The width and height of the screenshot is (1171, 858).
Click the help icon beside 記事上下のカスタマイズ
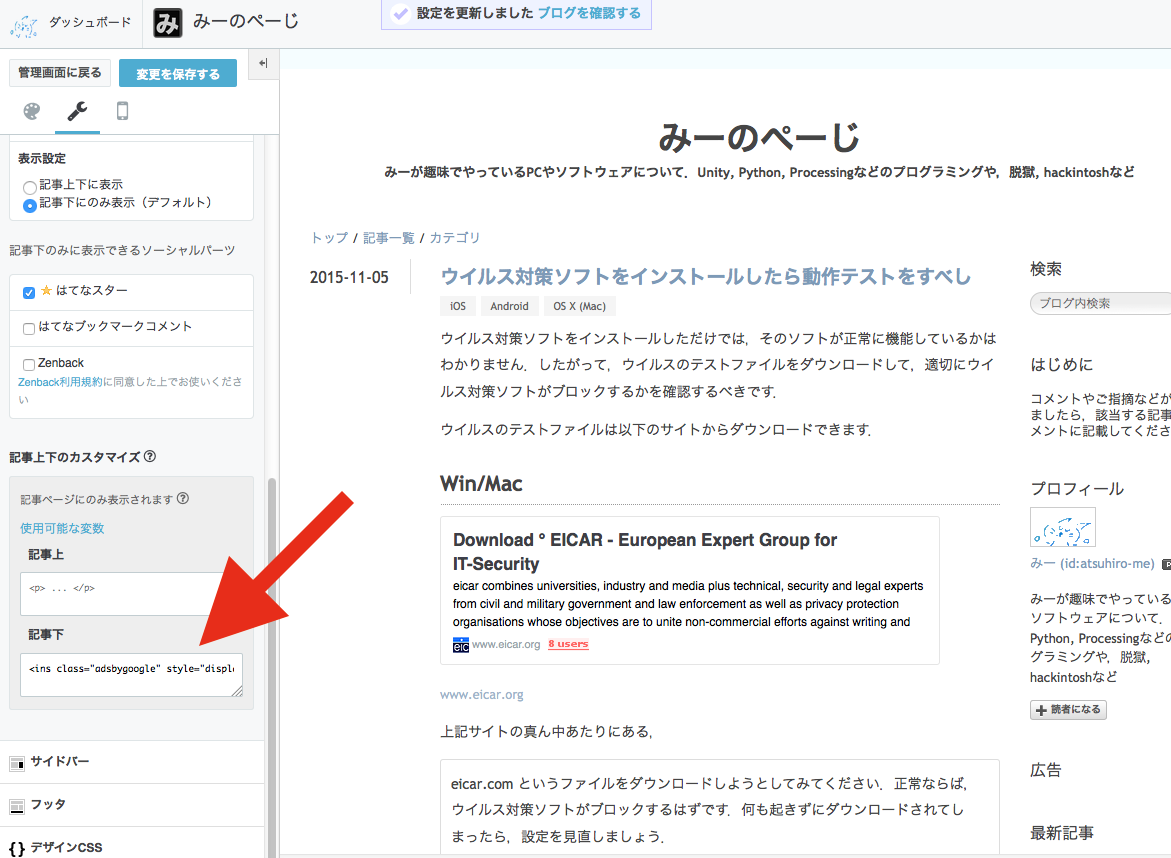click(149, 456)
